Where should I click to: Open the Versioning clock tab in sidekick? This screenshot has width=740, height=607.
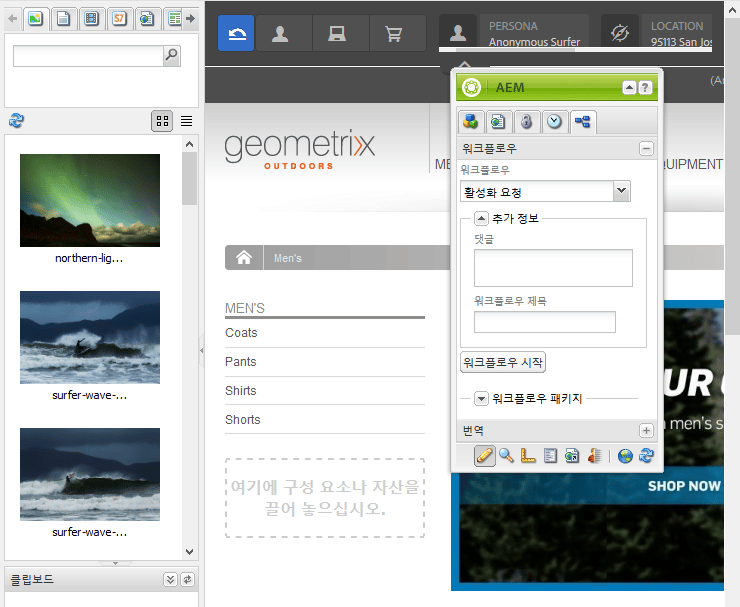tap(555, 122)
